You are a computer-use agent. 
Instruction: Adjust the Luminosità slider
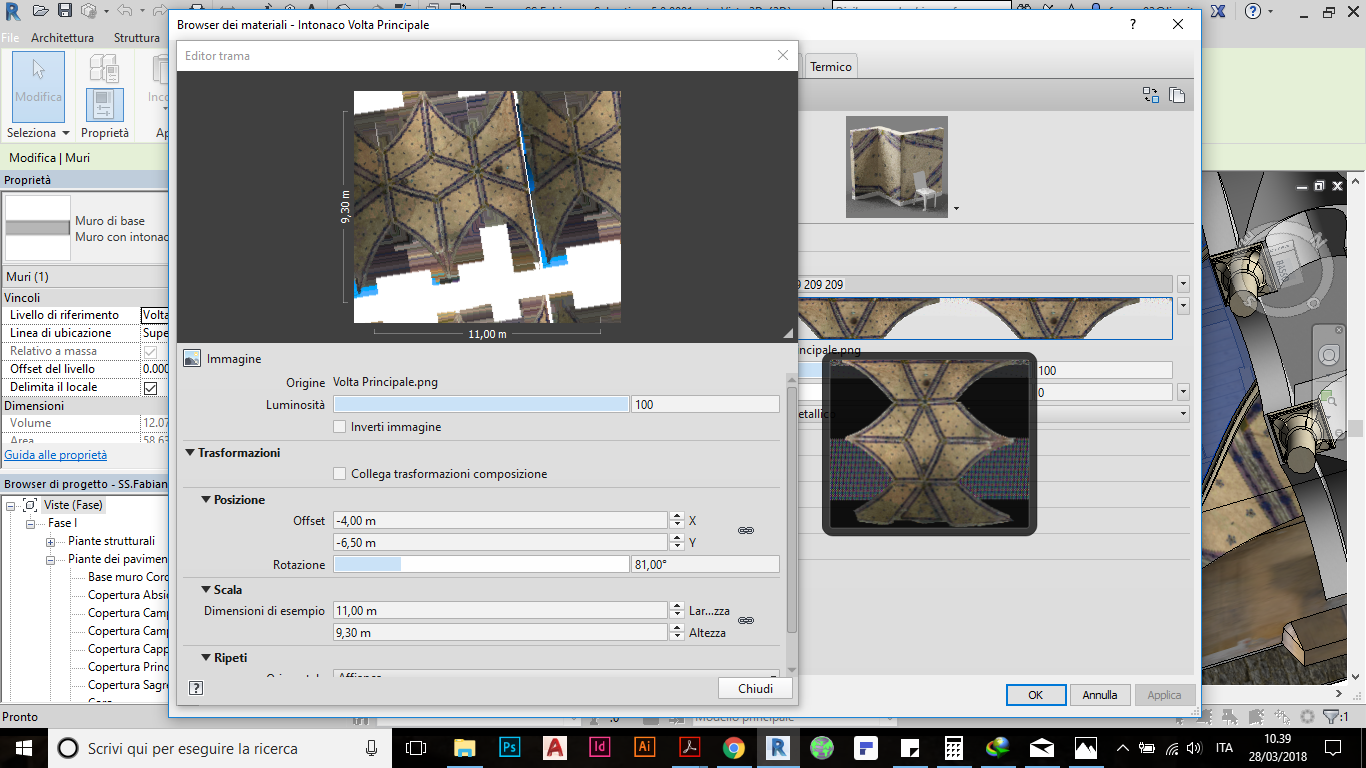pyautogui.click(x=480, y=403)
